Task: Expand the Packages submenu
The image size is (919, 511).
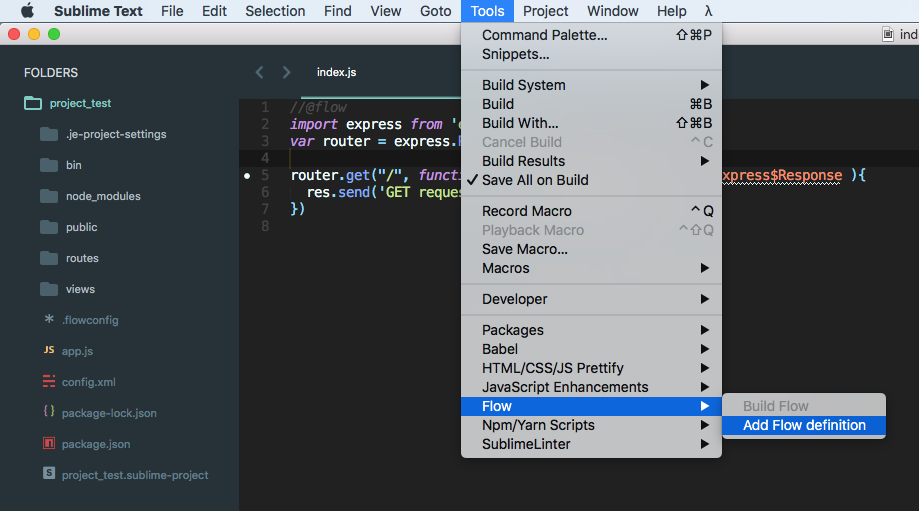Action: point(591,331)
